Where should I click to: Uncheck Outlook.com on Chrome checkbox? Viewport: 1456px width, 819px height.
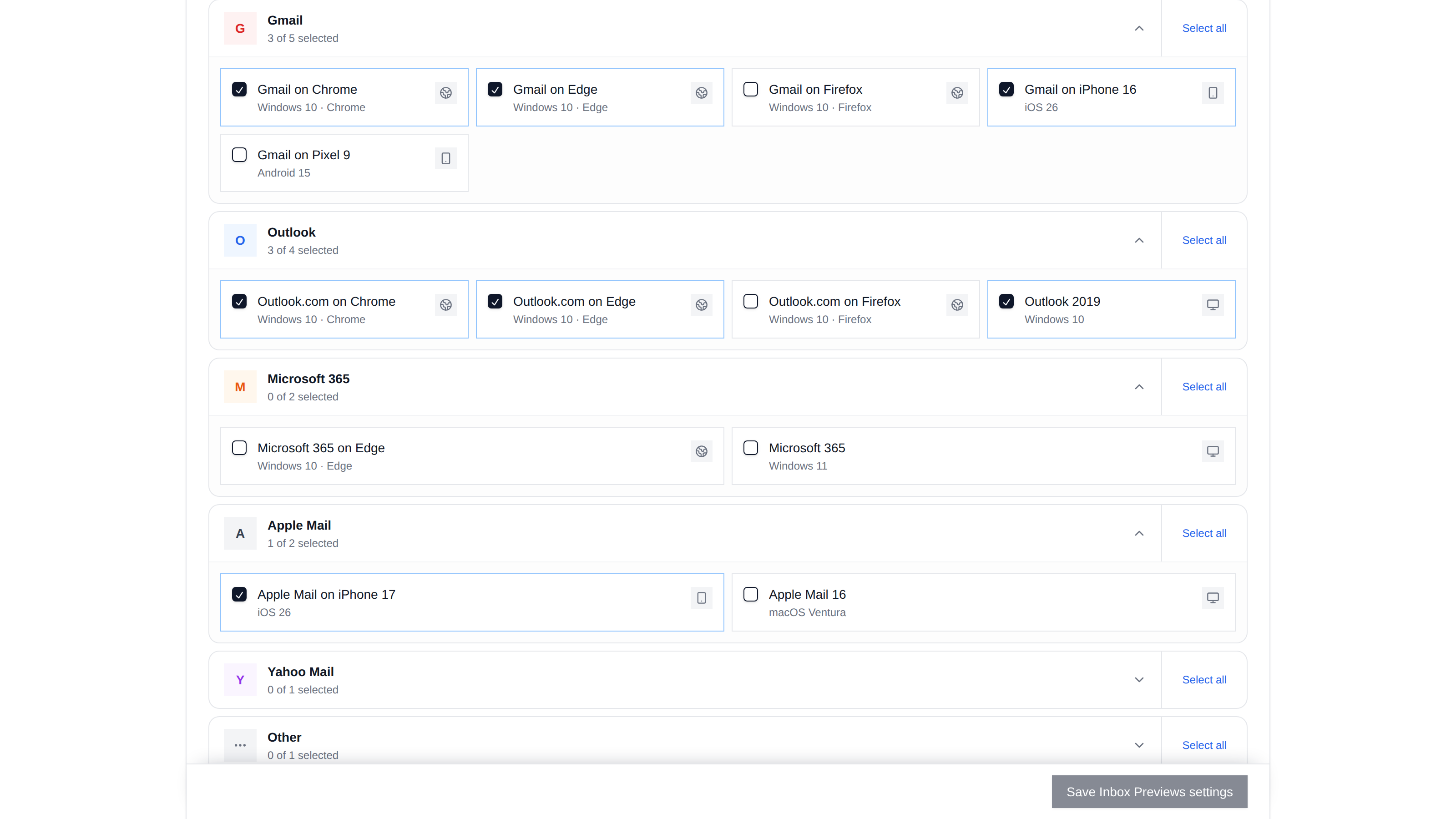click(x=239, y=301)
